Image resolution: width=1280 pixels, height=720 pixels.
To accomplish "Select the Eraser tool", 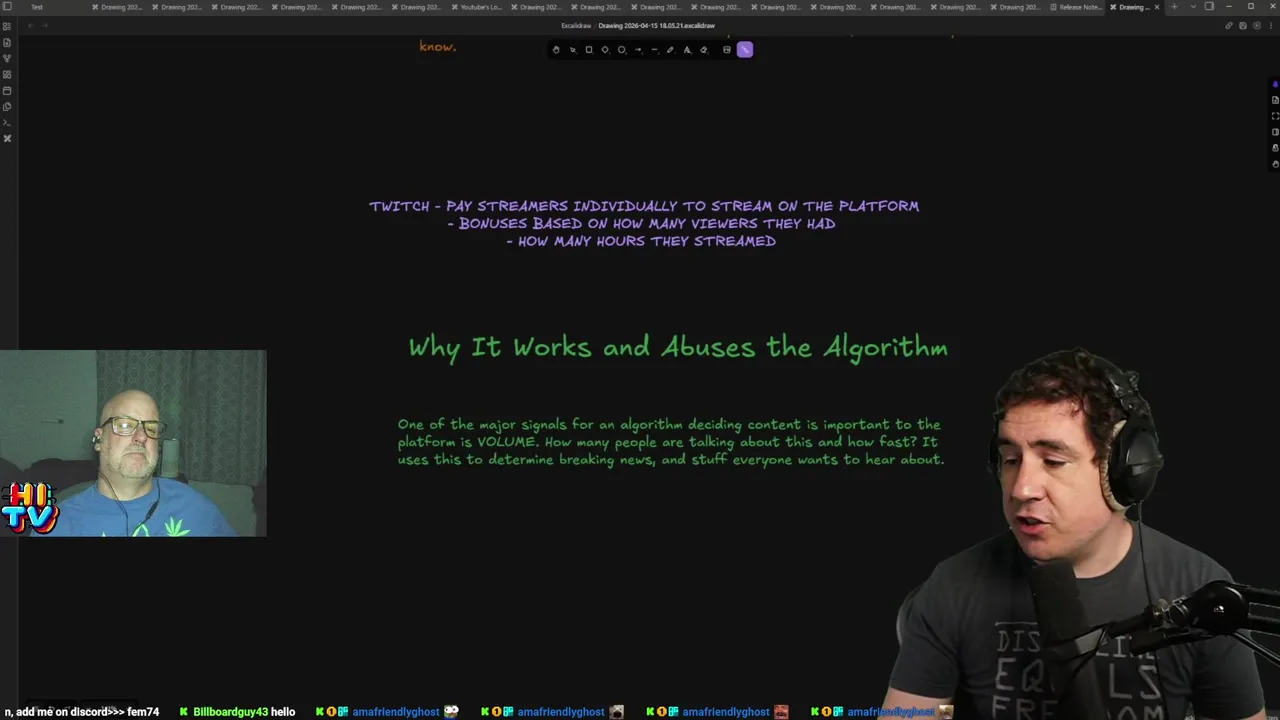I will pyautogui.click(x=703, y=50).
